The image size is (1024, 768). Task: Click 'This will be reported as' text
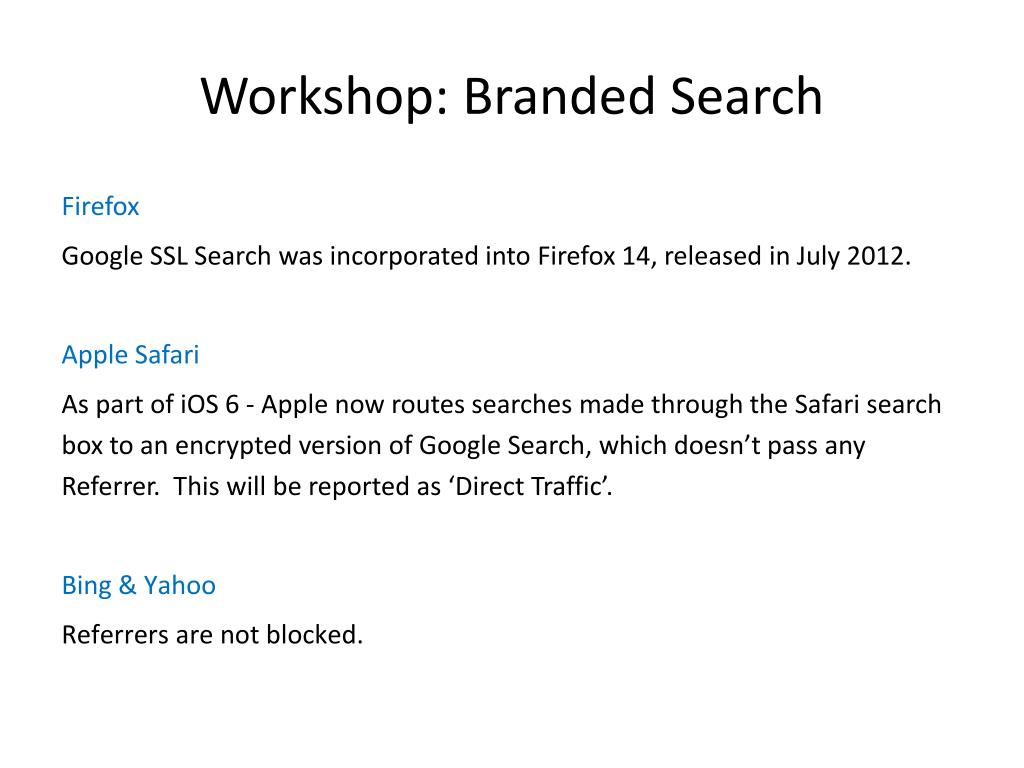pyautogui.click(x=307, y=487)
